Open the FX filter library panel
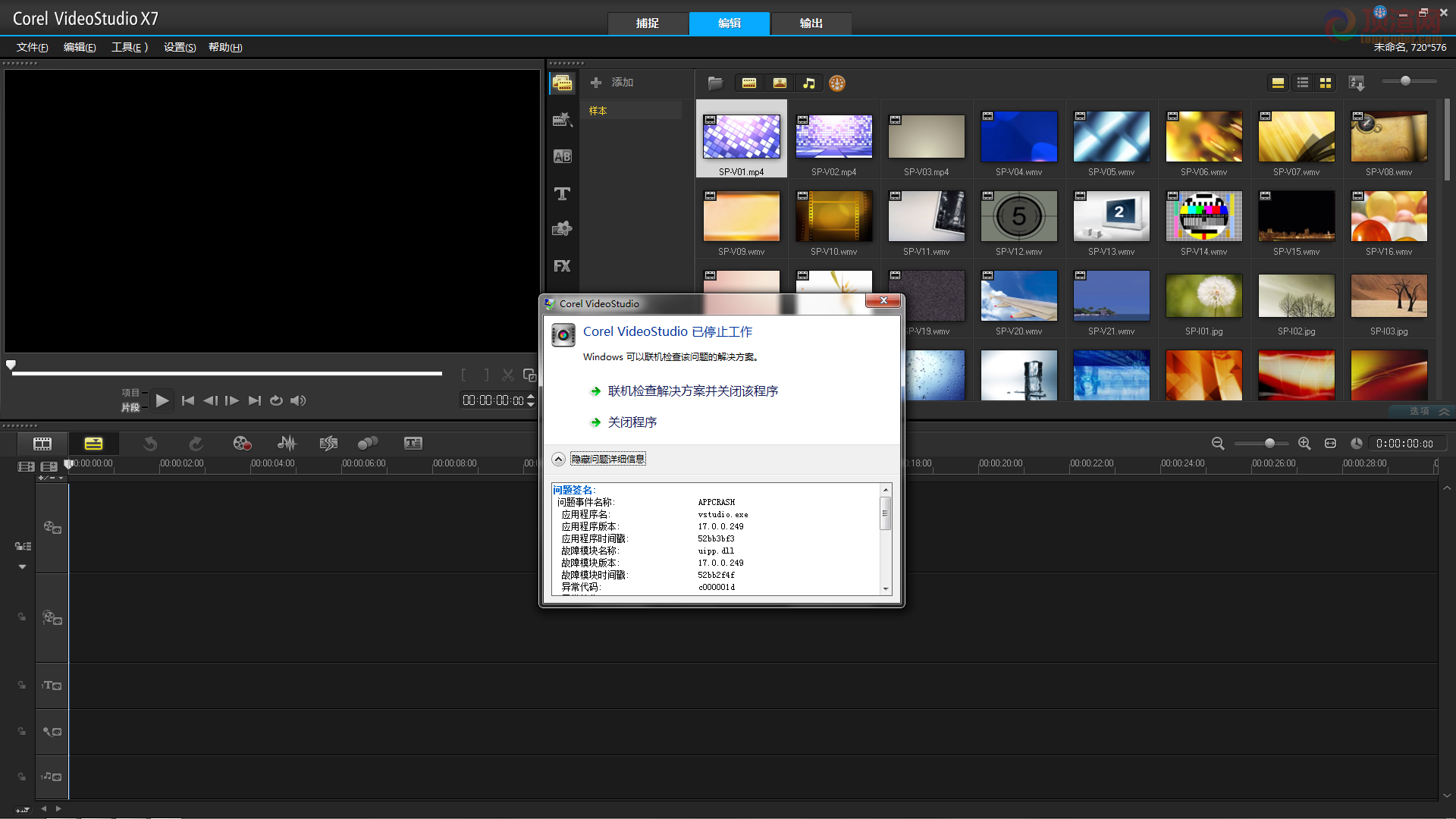This screenshot has width=1456, height=819. tap(562, 266)
